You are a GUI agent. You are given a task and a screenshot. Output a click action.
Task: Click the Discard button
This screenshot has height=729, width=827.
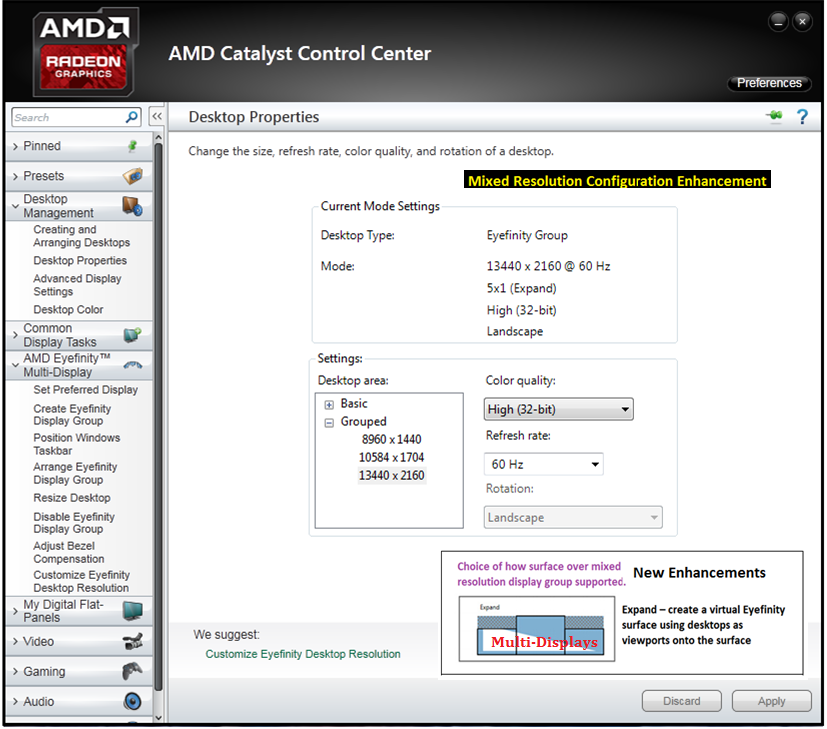tap(681, 701)
